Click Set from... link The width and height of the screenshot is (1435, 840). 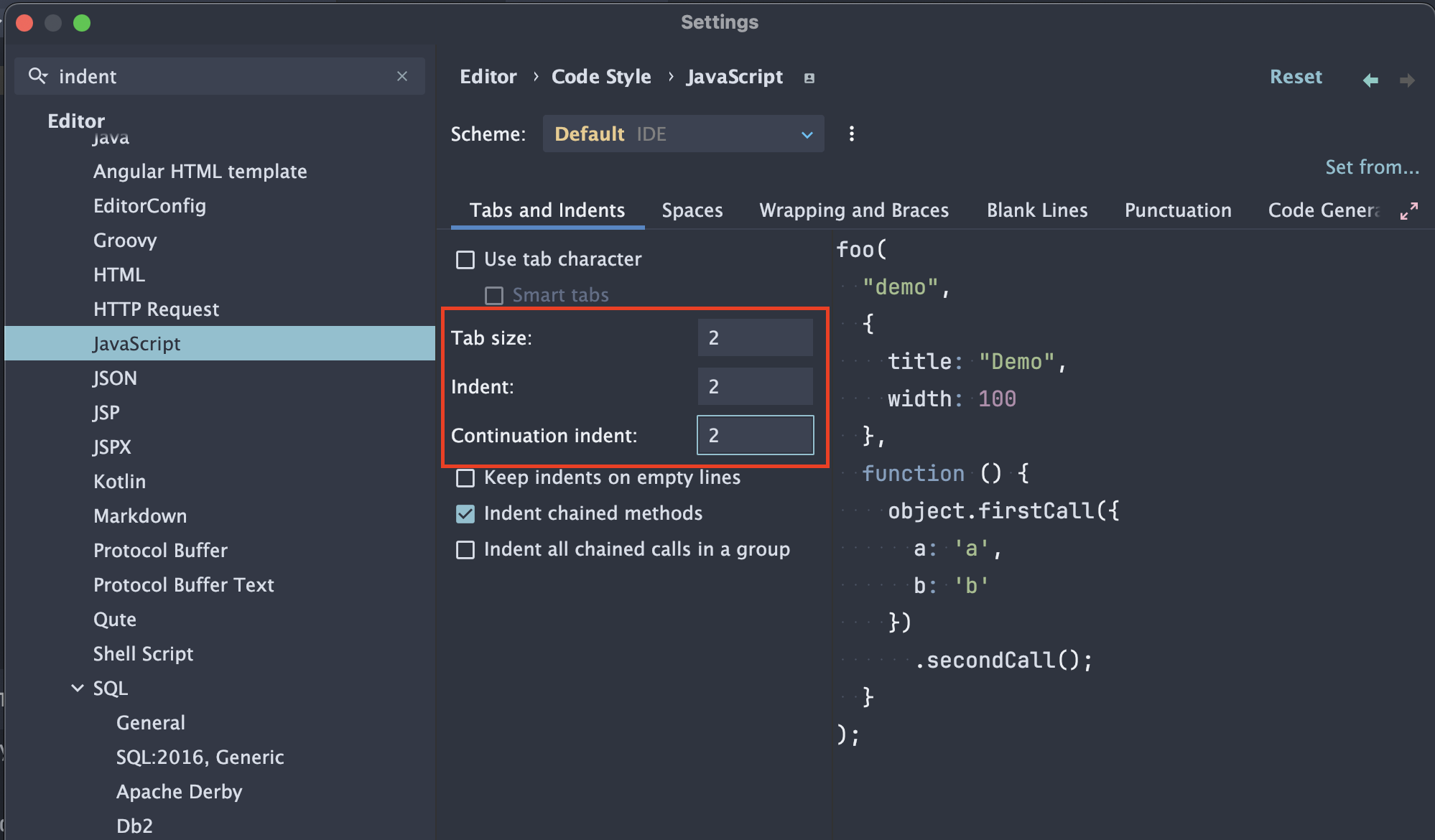pyautogui.click(x=1372, y=167)
